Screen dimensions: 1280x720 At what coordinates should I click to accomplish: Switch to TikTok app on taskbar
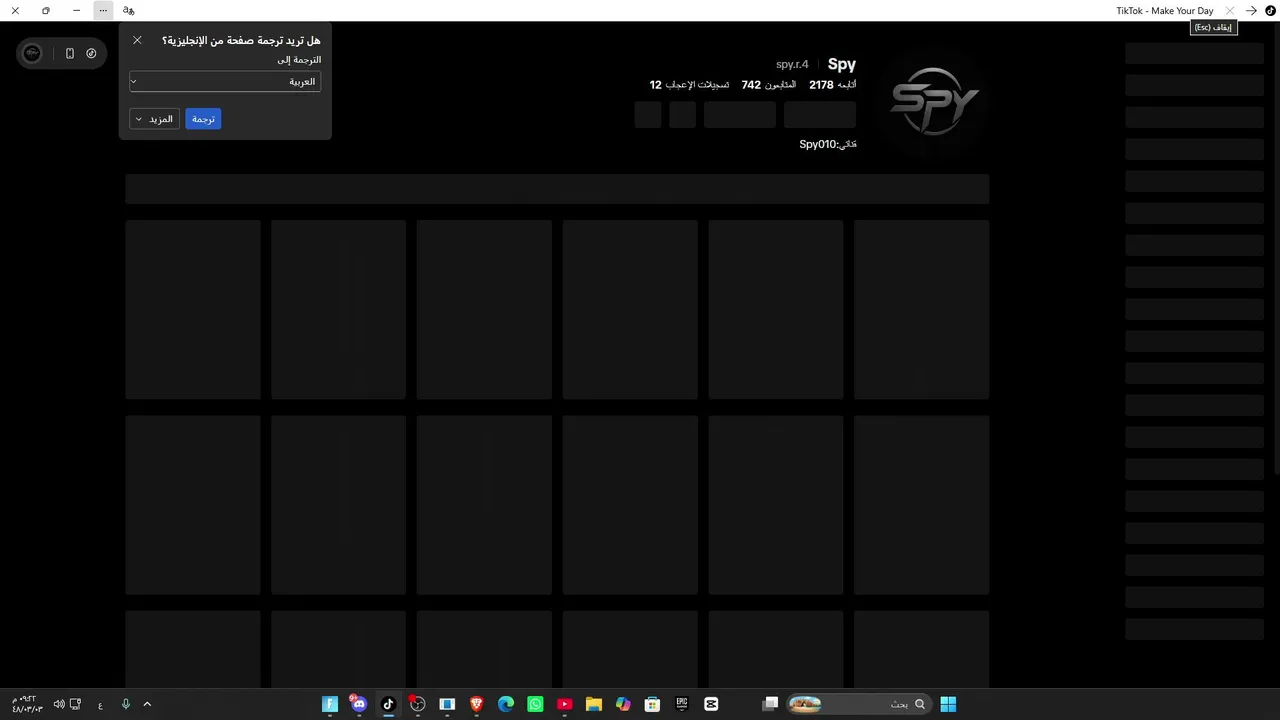point(388,704)
